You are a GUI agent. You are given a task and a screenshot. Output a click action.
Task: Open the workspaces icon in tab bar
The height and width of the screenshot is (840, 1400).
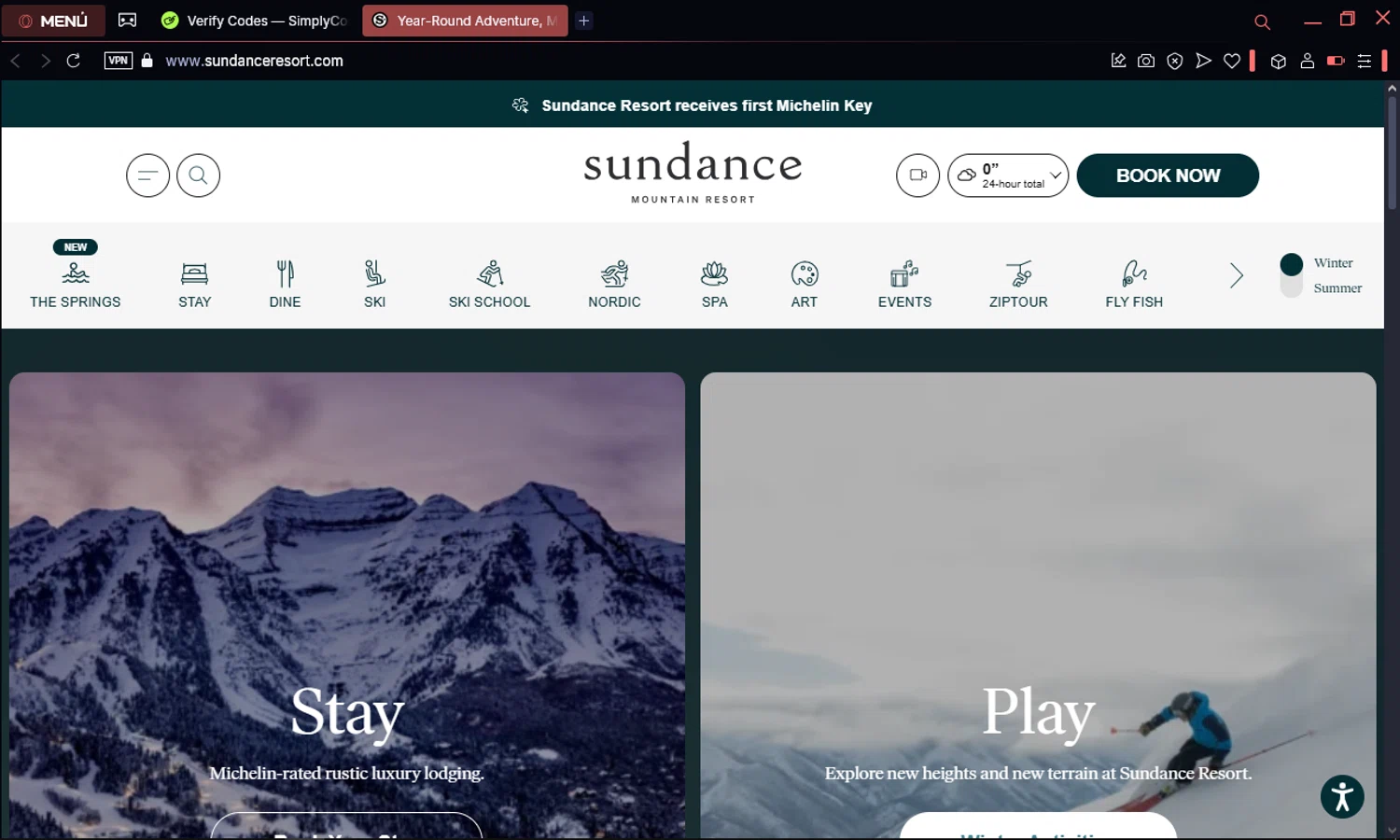point(127,21)
